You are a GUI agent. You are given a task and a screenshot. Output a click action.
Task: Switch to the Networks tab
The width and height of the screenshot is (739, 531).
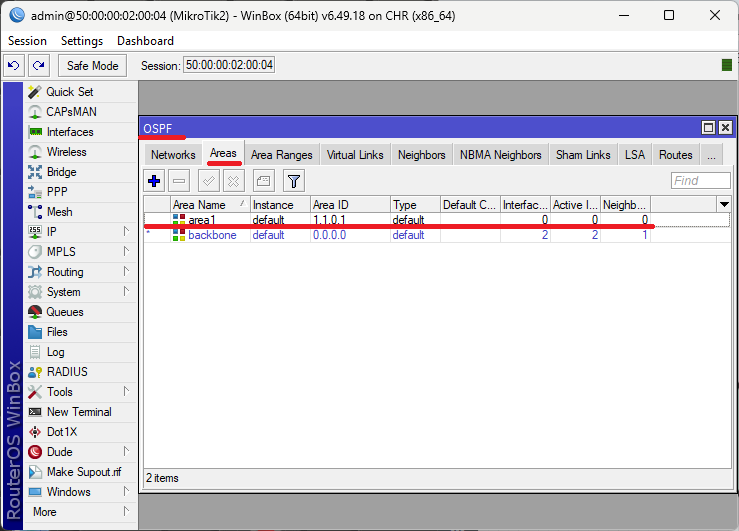click(173, 155)
